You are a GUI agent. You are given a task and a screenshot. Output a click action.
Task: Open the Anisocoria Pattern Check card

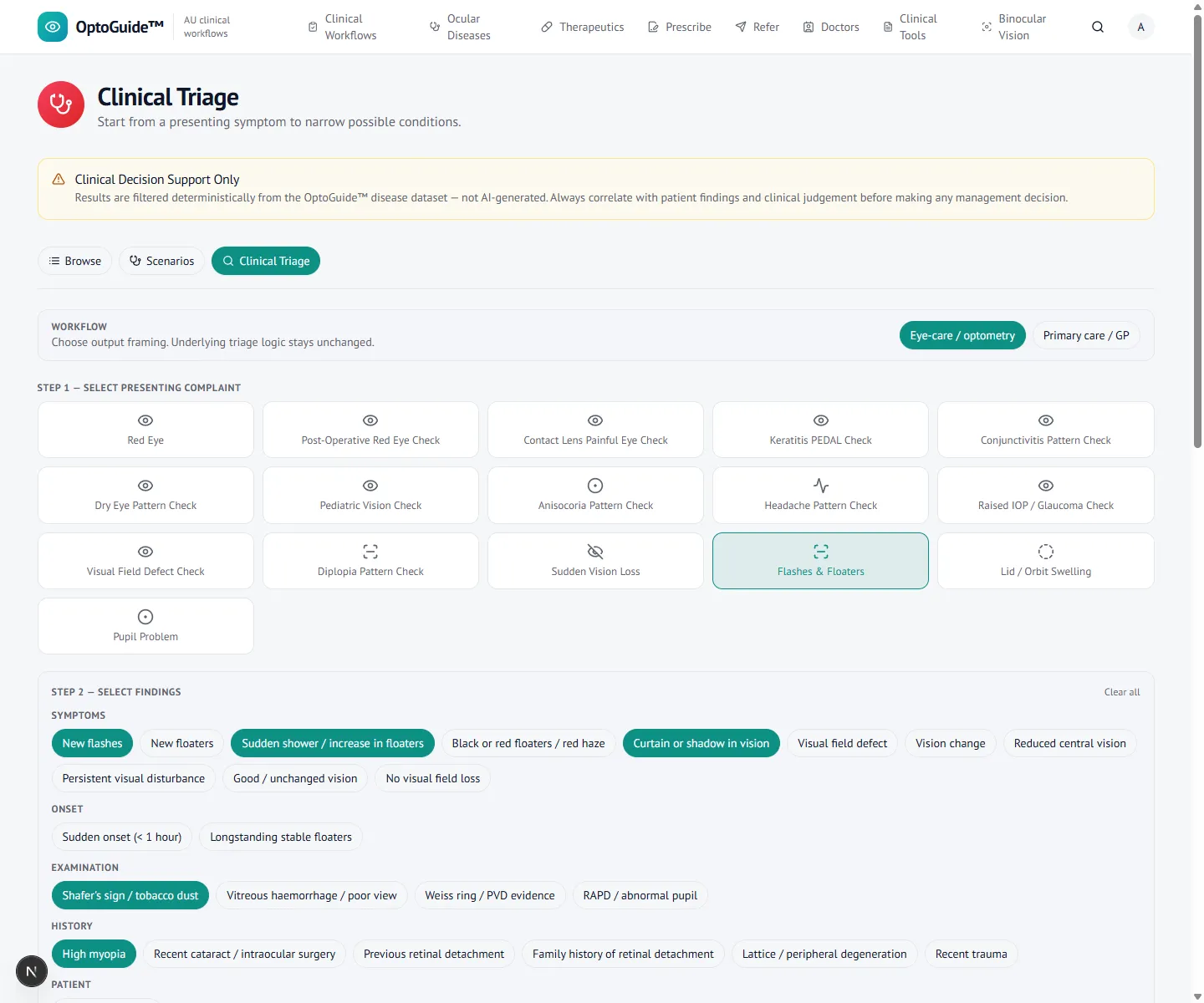point(595,495)
